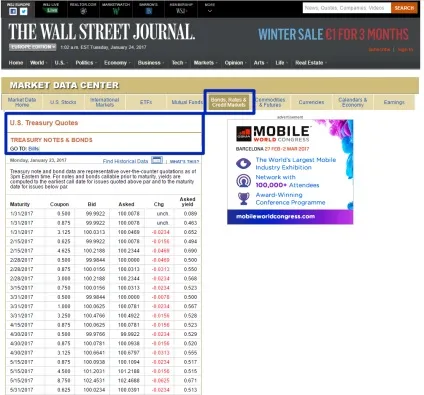
Task: Select the Bonds, Rates & Credit Markets tab
Action: 229,102
